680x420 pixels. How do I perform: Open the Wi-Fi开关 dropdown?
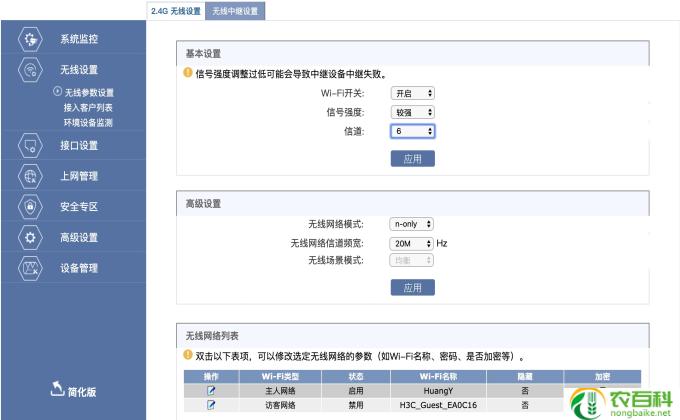(412, 93)
